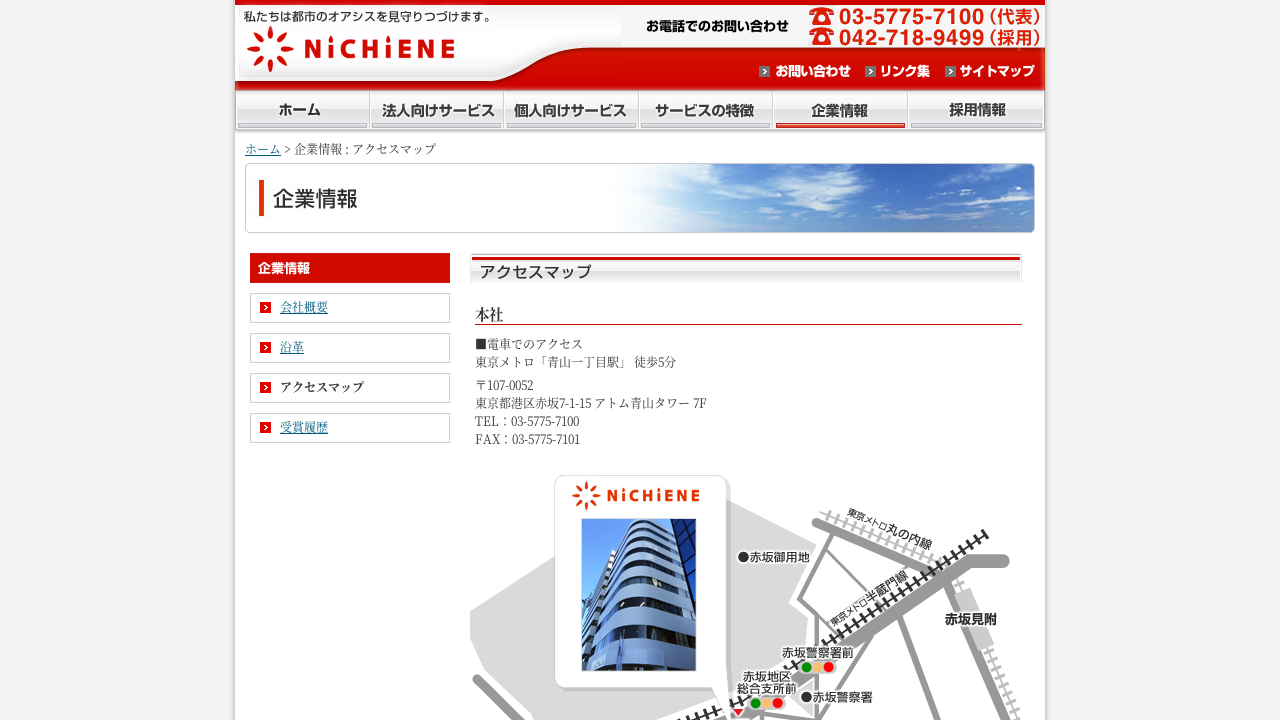Click the アクセスマップ content heading

point(745,270)
